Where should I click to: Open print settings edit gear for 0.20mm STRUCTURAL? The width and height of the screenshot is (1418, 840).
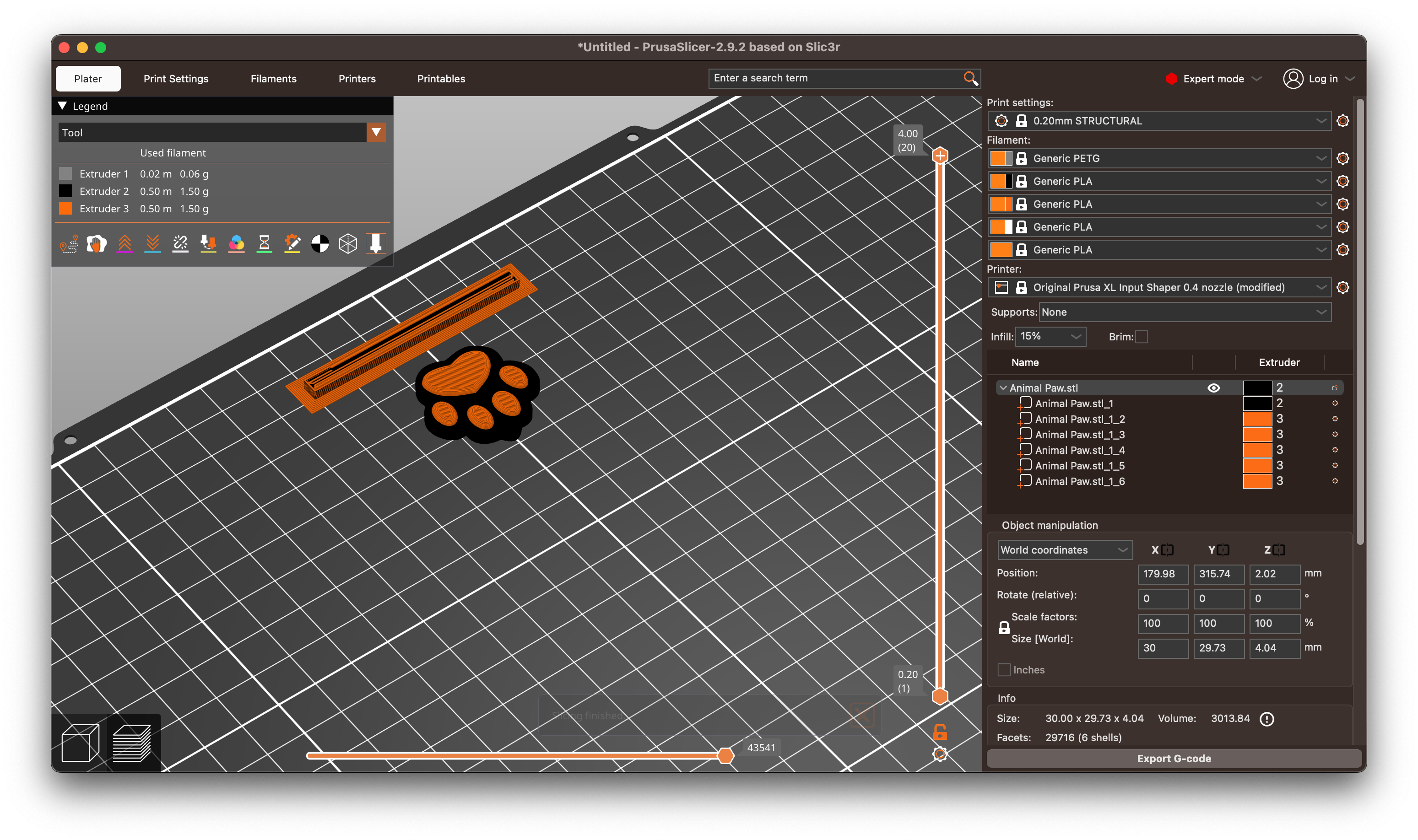tap(1342, 121)
